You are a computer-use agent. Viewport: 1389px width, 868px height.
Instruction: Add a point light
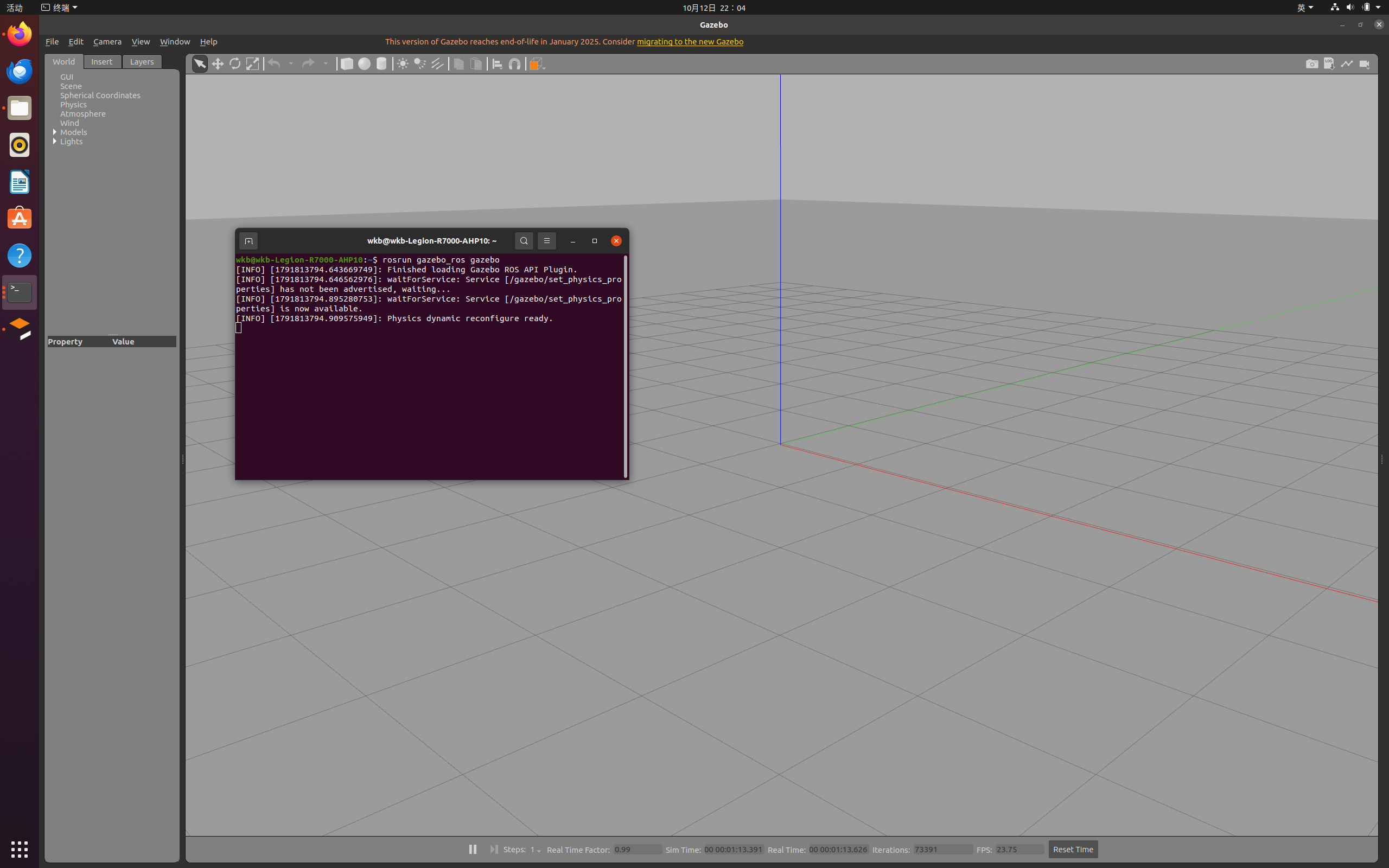click(x=403, y=63)
